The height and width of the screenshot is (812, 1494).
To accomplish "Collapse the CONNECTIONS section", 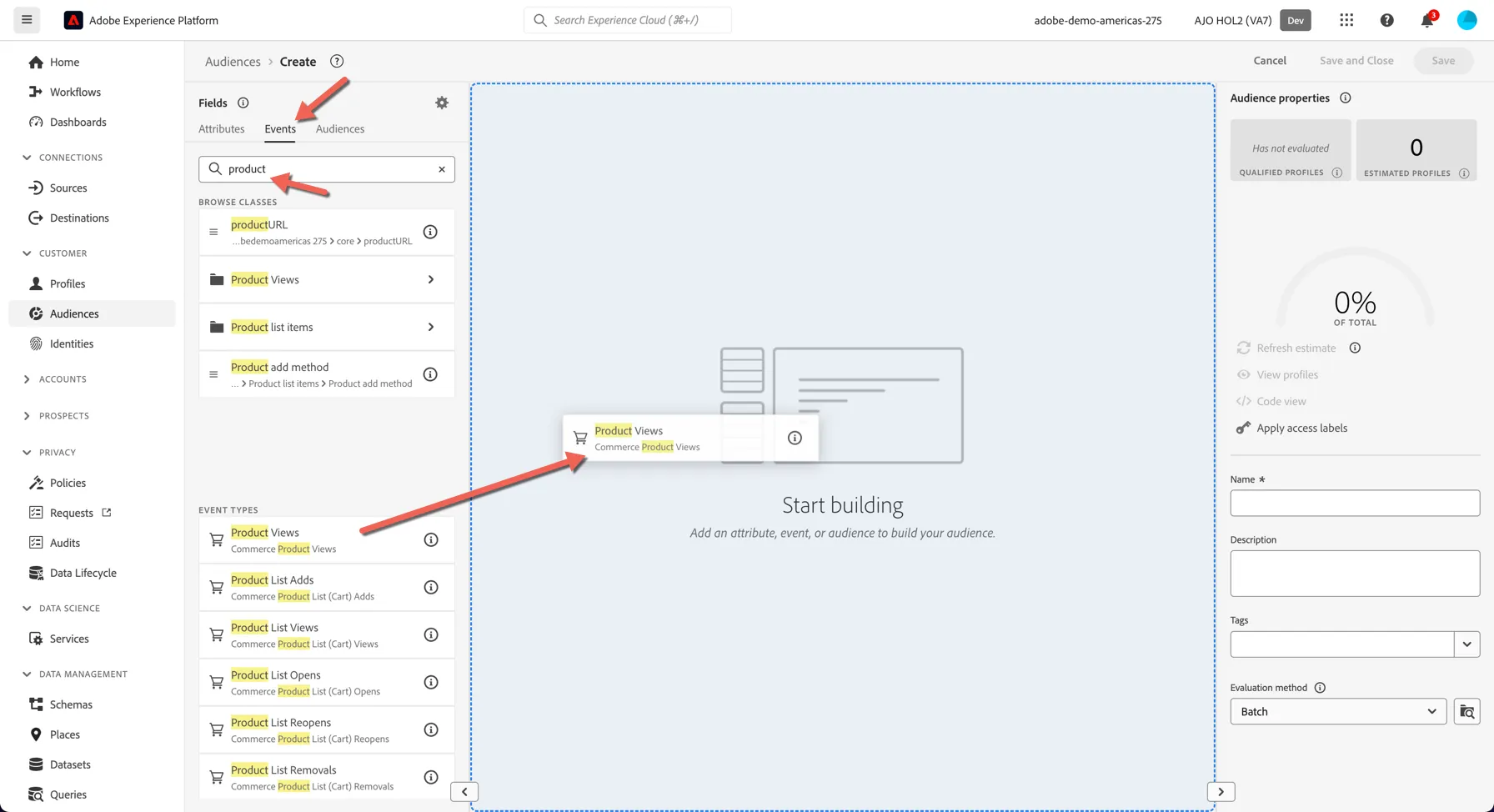I will 27,158.
